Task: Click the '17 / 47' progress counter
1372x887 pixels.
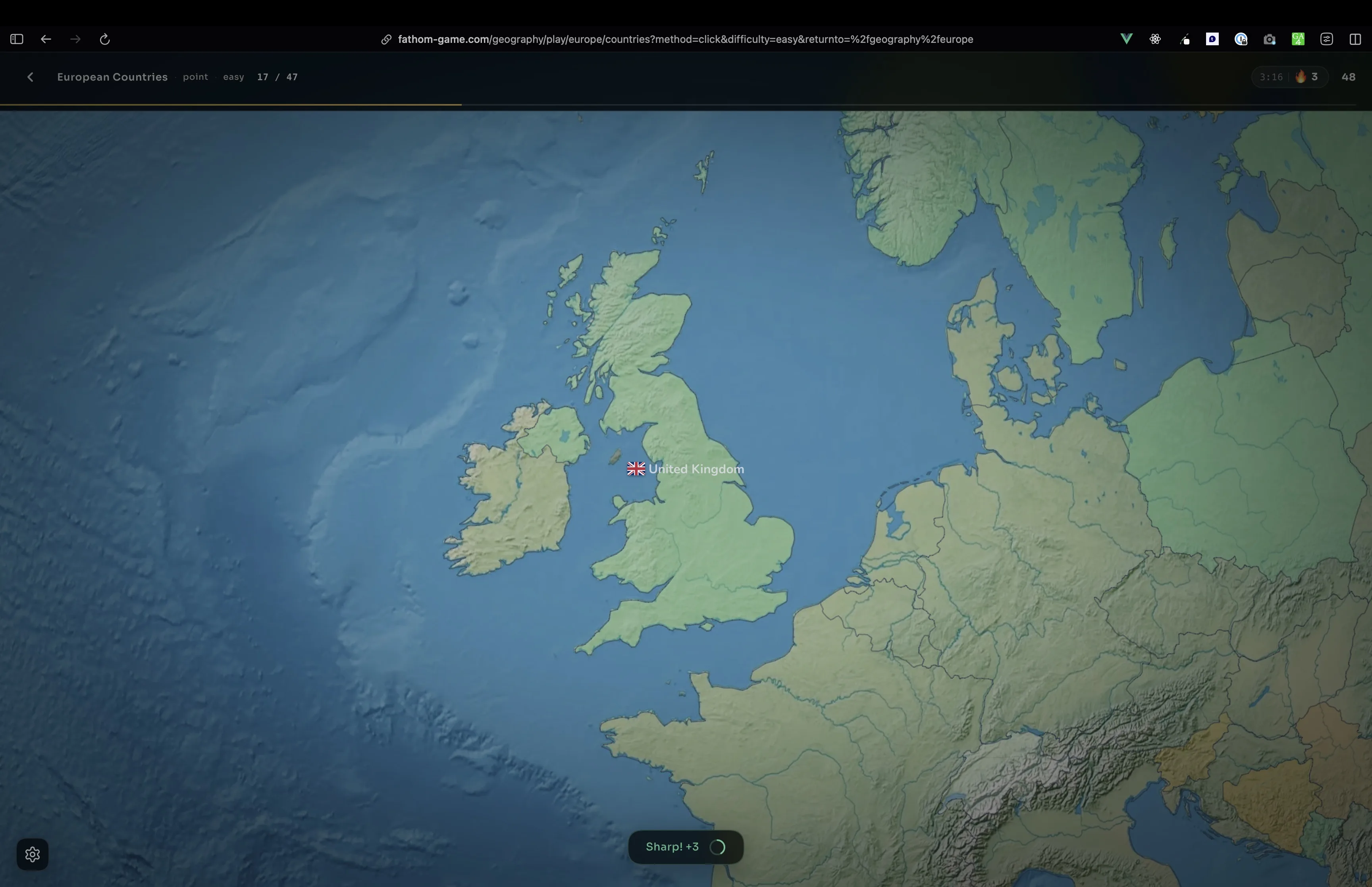Action: [277, 77]
